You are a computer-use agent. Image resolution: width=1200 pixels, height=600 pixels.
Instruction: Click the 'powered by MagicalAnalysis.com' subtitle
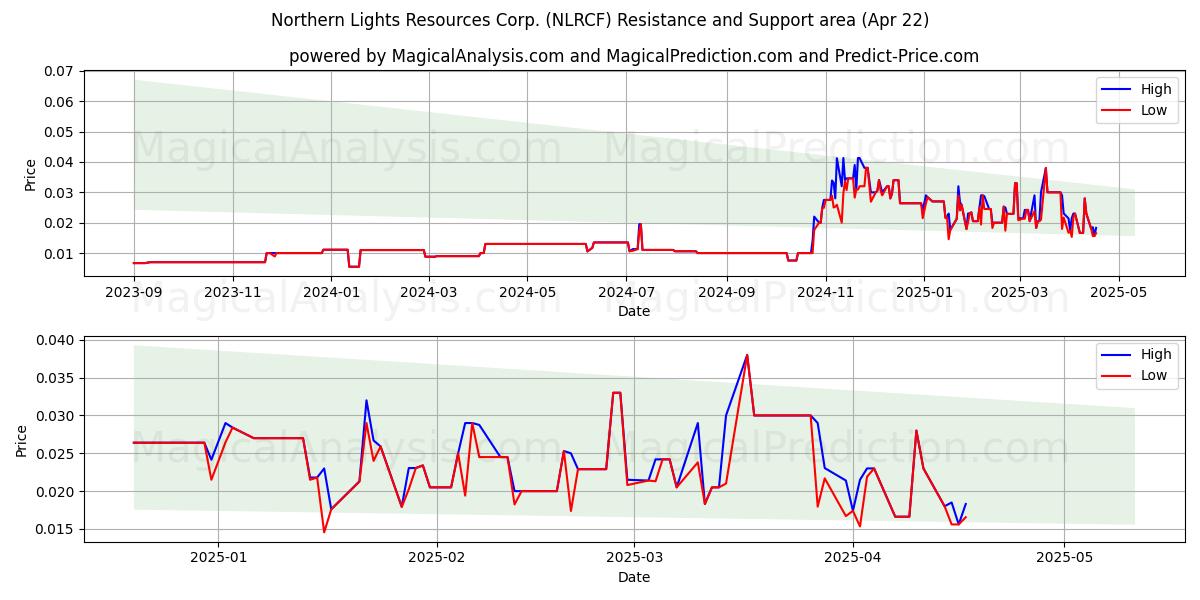634,56
